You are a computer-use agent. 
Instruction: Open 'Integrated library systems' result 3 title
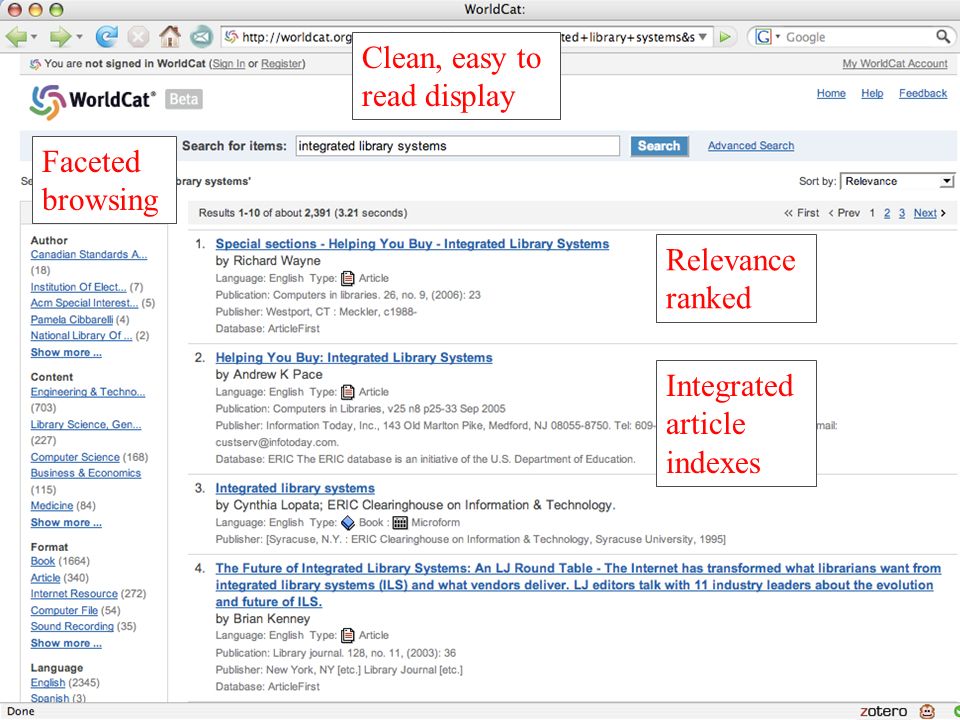click(295, 489)
